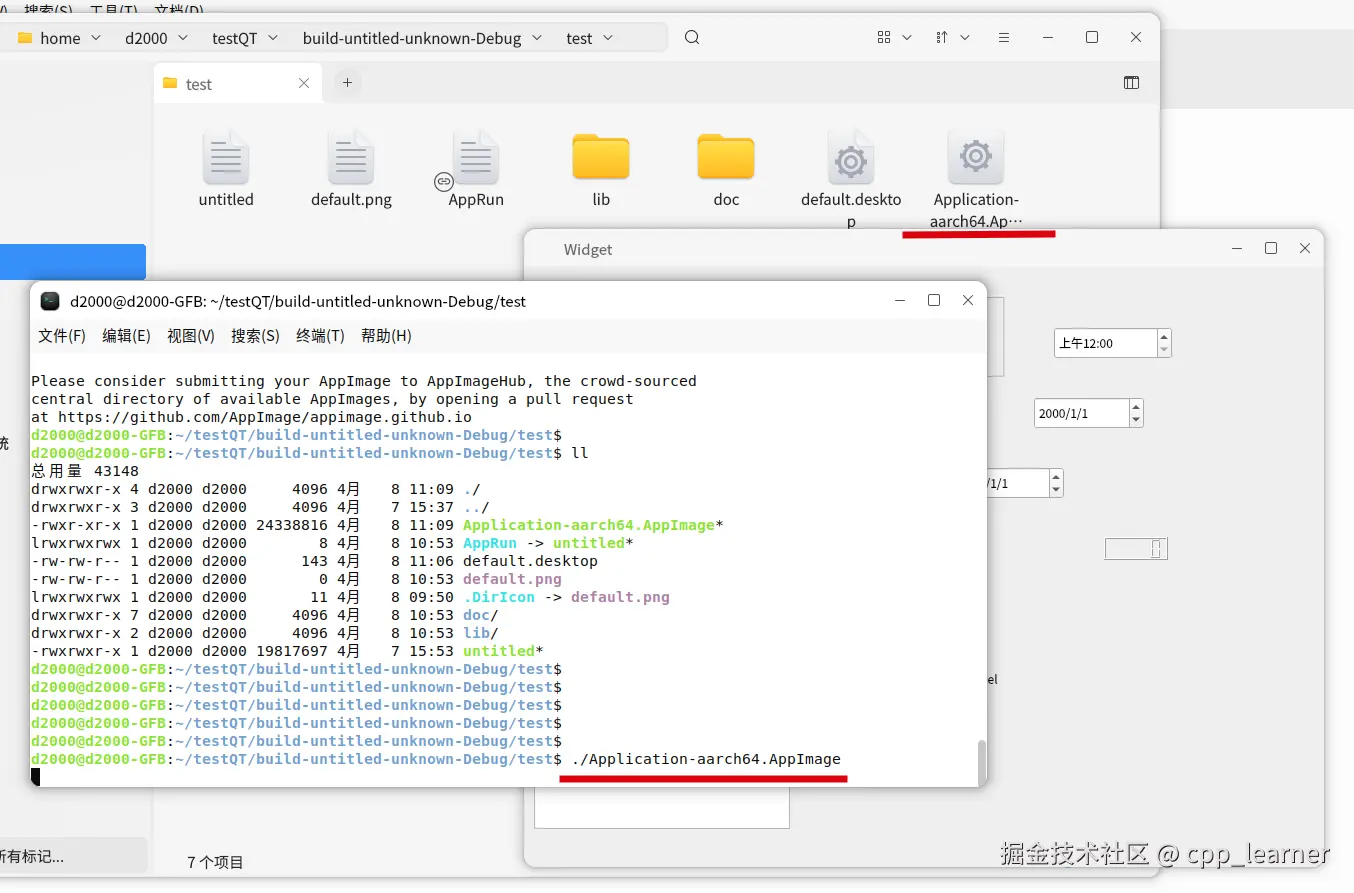Image resolution: width=1354 pixels, height=893 pixels.
Task: Maximize the terminal window
Action: [x=934, y=300]
